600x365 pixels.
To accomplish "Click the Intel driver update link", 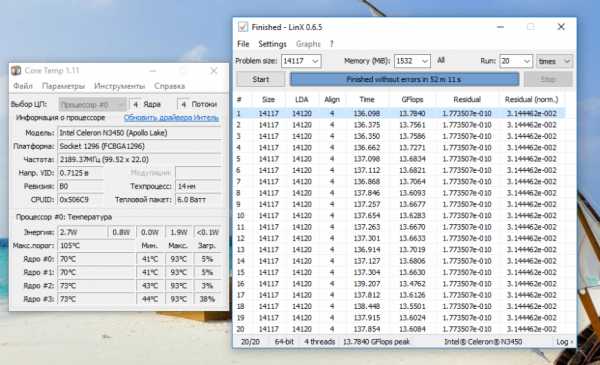I will [x=171, y=117].
